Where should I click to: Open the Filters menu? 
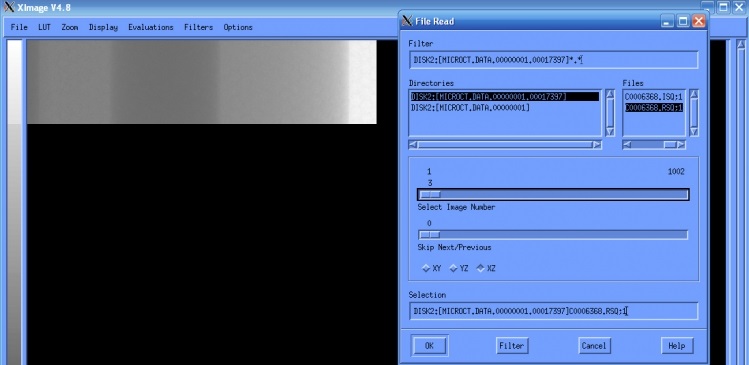click(198, 27)
